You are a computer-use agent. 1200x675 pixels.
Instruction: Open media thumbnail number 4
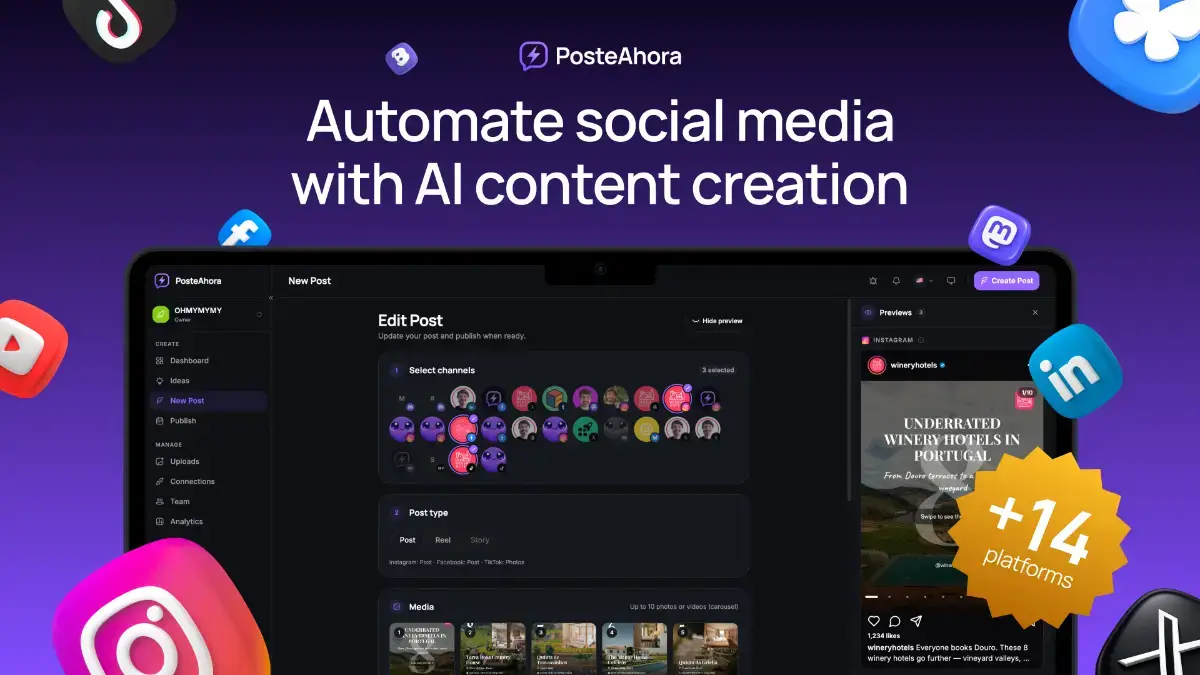[634, 647]
